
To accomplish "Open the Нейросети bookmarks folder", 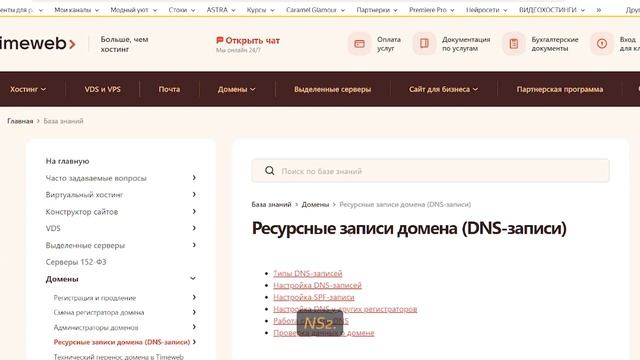I will 487,10.
